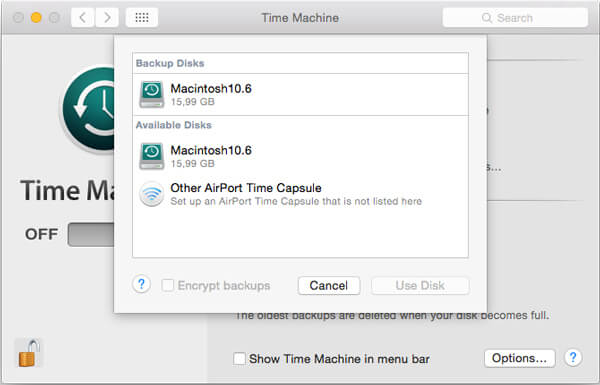The image size is (600, 385).
Task: Click the AirPort Time Capsule Wi-Fi icon
Action: click(152, 194)
